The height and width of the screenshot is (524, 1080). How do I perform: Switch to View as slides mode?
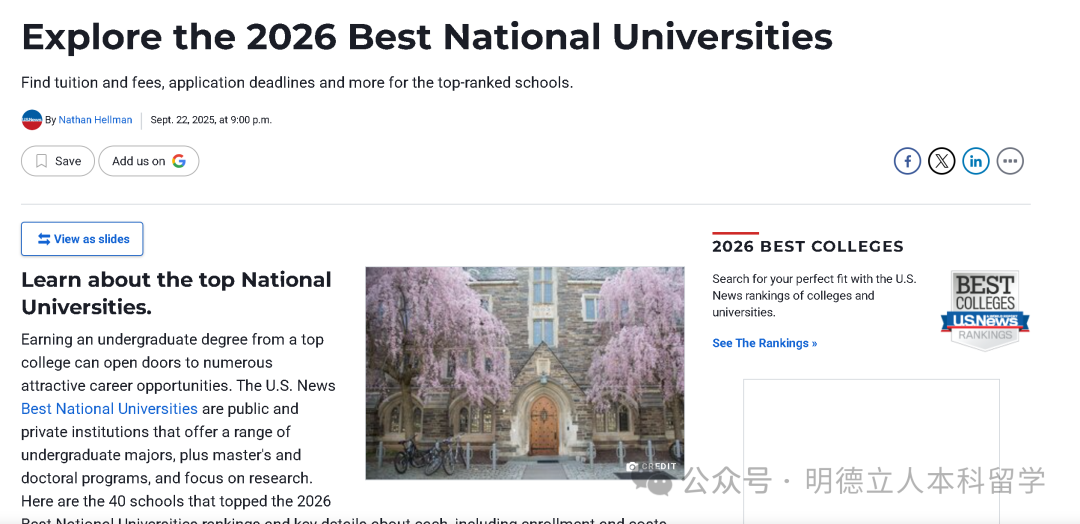click(x=82, y=239)
